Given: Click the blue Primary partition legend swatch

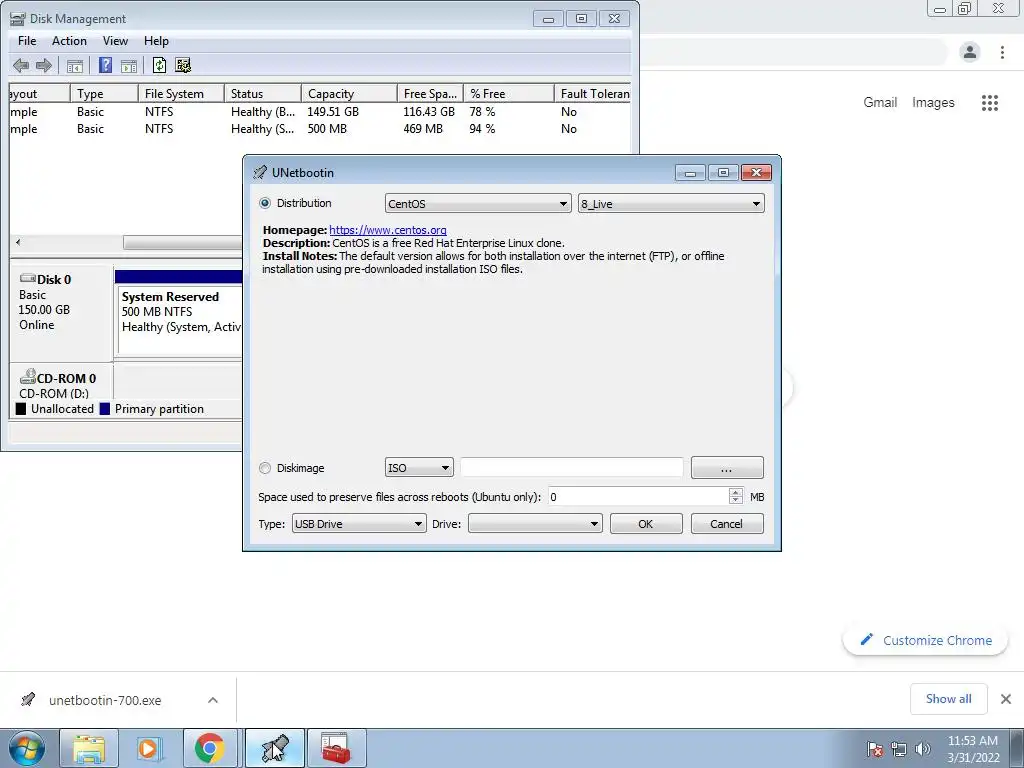Looking at the screenshot, I should (x=104, y=409).
